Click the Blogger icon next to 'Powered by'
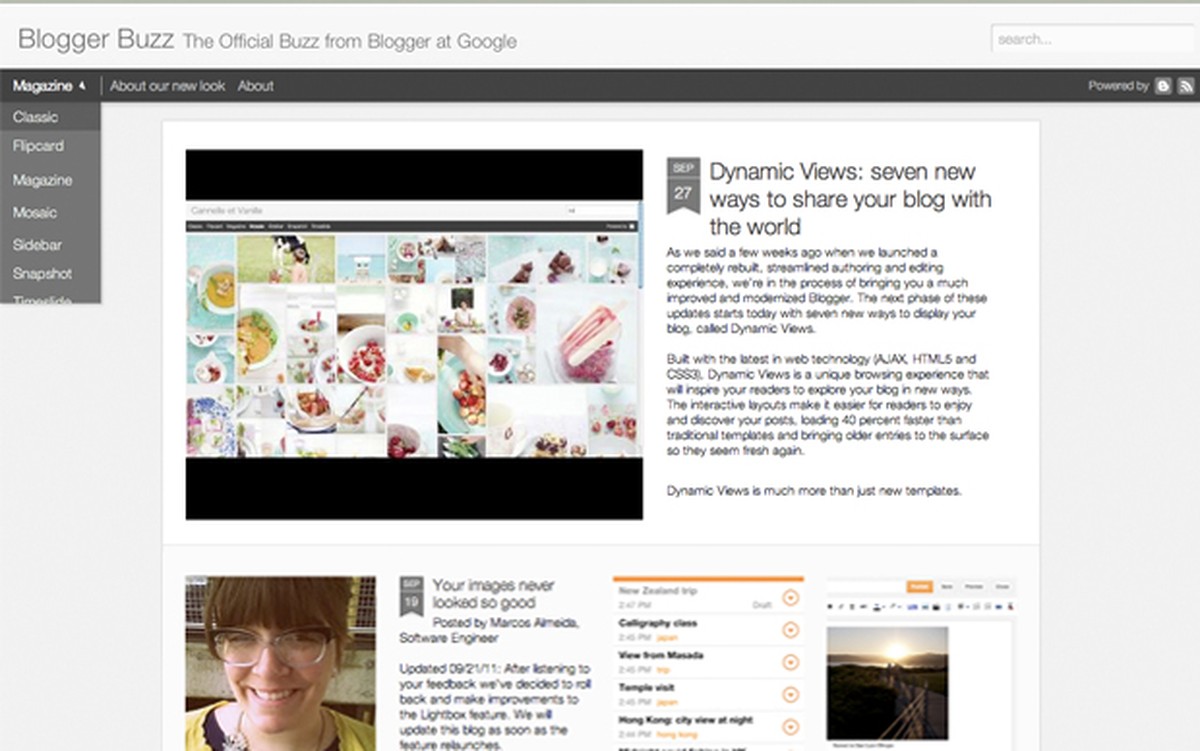The height and width of the screenshot is (751, 1200). [1163, 86]
